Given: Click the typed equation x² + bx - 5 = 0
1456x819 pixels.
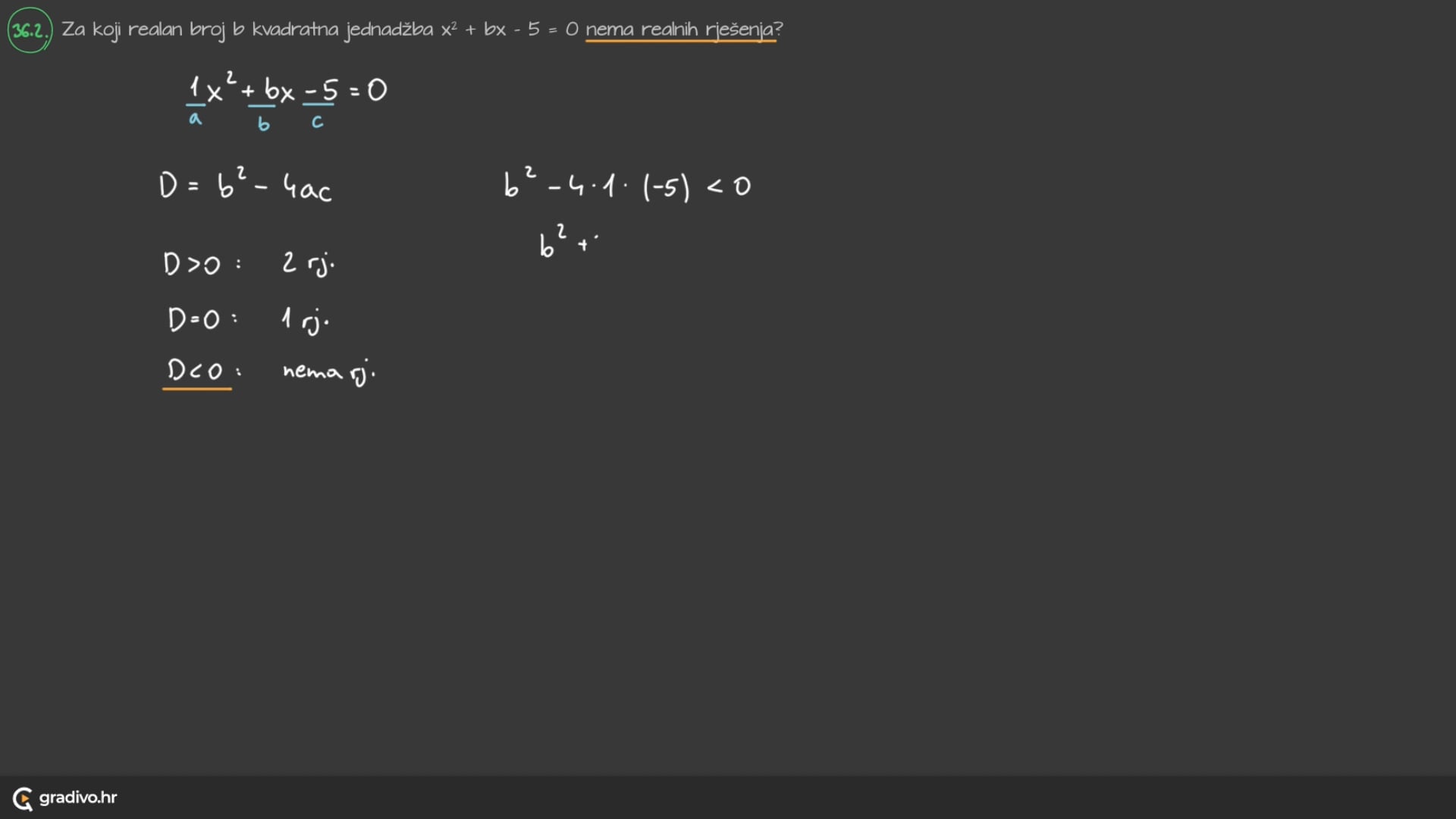Looking at the screenshot, I should [509, 30].
